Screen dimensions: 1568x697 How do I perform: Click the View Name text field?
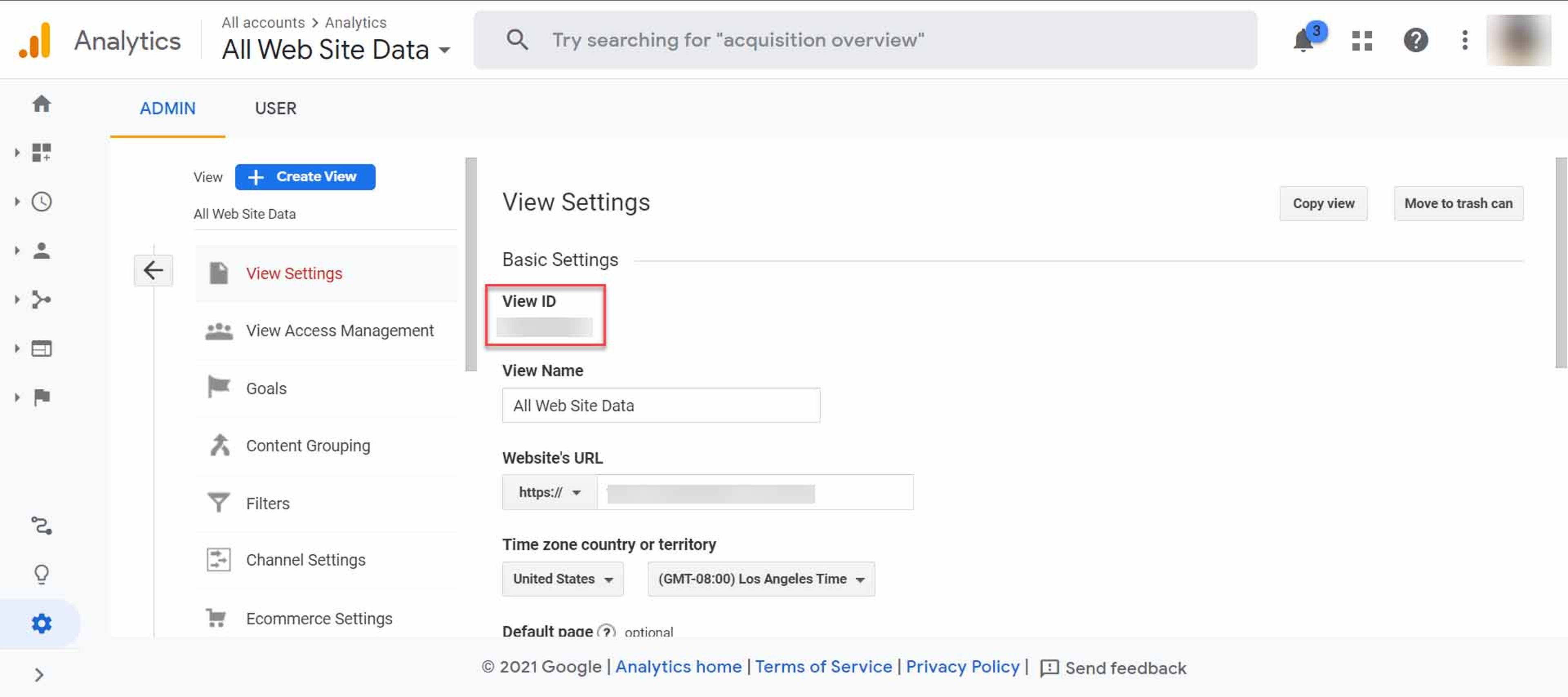(661, 406)
